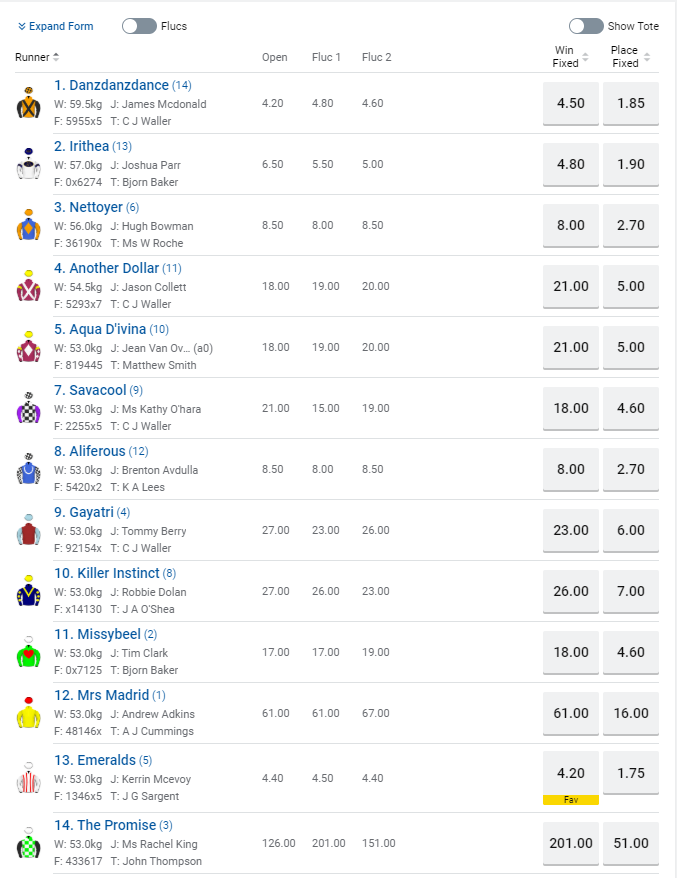Select Aliferous win fixed odds 8.00
This screenshot has width=677, height=878.
point(571,469)
